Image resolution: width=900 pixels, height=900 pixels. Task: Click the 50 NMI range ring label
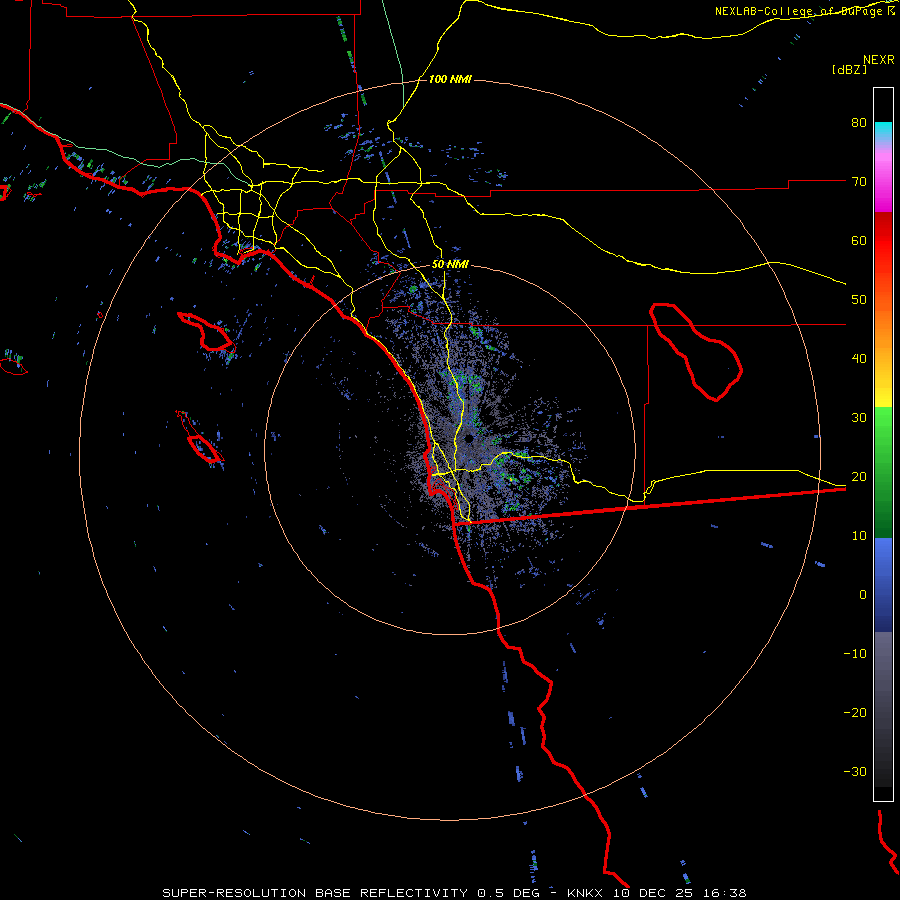[450, 265]
